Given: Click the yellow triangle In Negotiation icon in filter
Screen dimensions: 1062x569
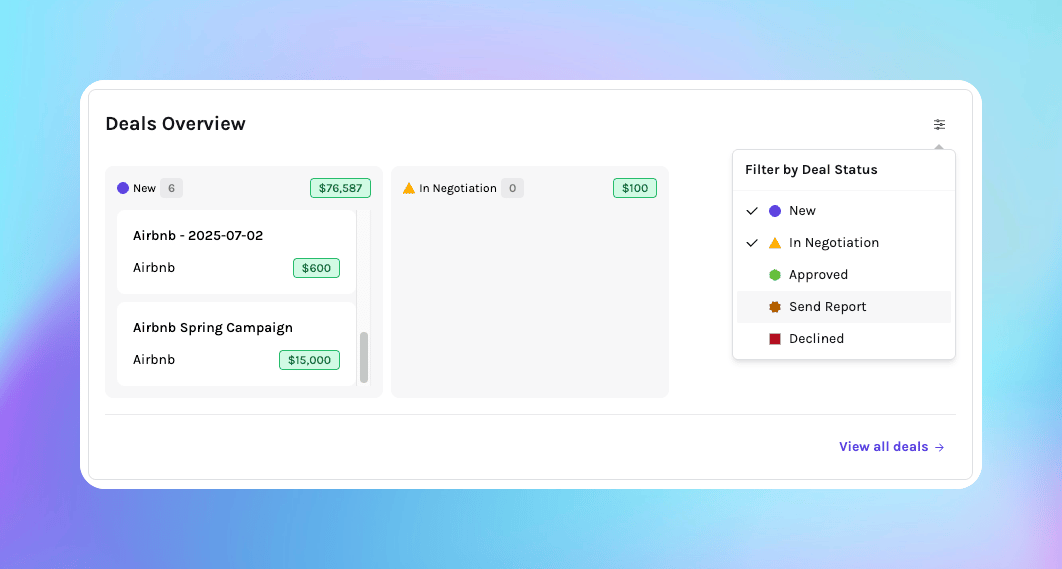Looking at the screenshot, I should (x=775, y=243).
